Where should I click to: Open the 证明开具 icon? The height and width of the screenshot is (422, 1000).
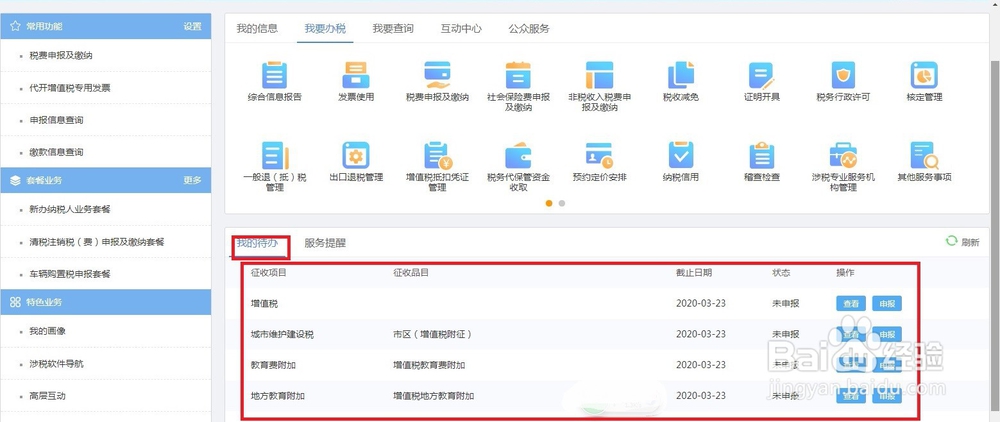click(x=761, y=75)
